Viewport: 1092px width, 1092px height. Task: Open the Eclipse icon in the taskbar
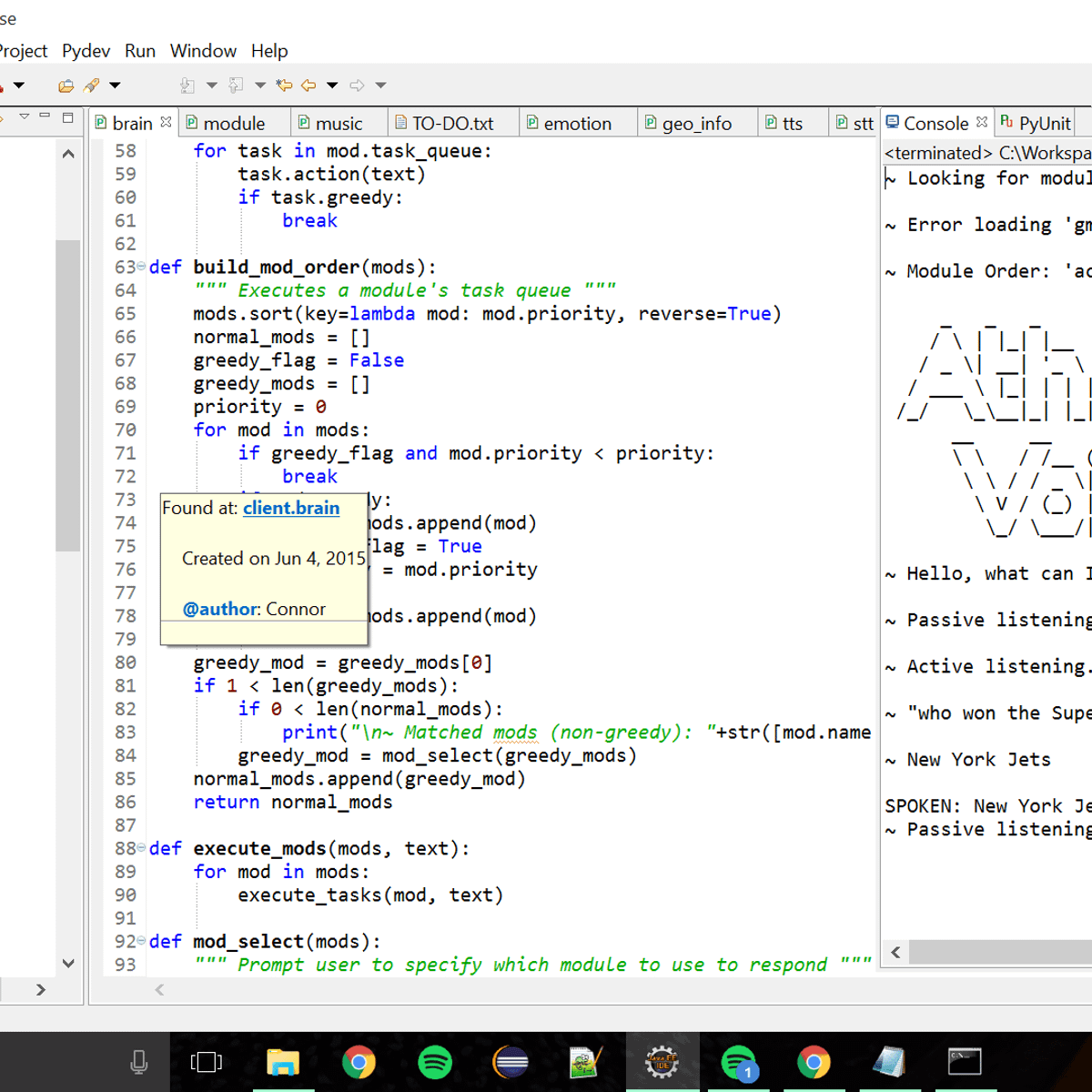click(511, 1062)
